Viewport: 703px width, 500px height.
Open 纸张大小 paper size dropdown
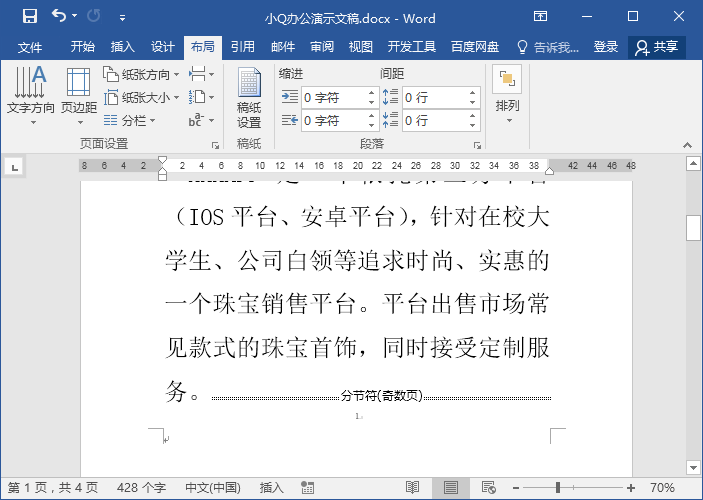click(x=141, y=97)
